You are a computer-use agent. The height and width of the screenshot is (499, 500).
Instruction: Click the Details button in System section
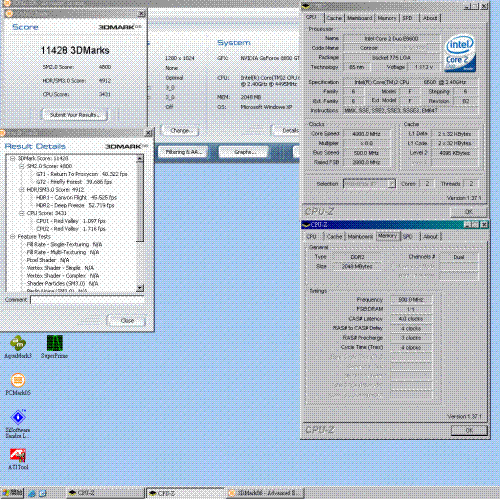[x=286, y=131]
